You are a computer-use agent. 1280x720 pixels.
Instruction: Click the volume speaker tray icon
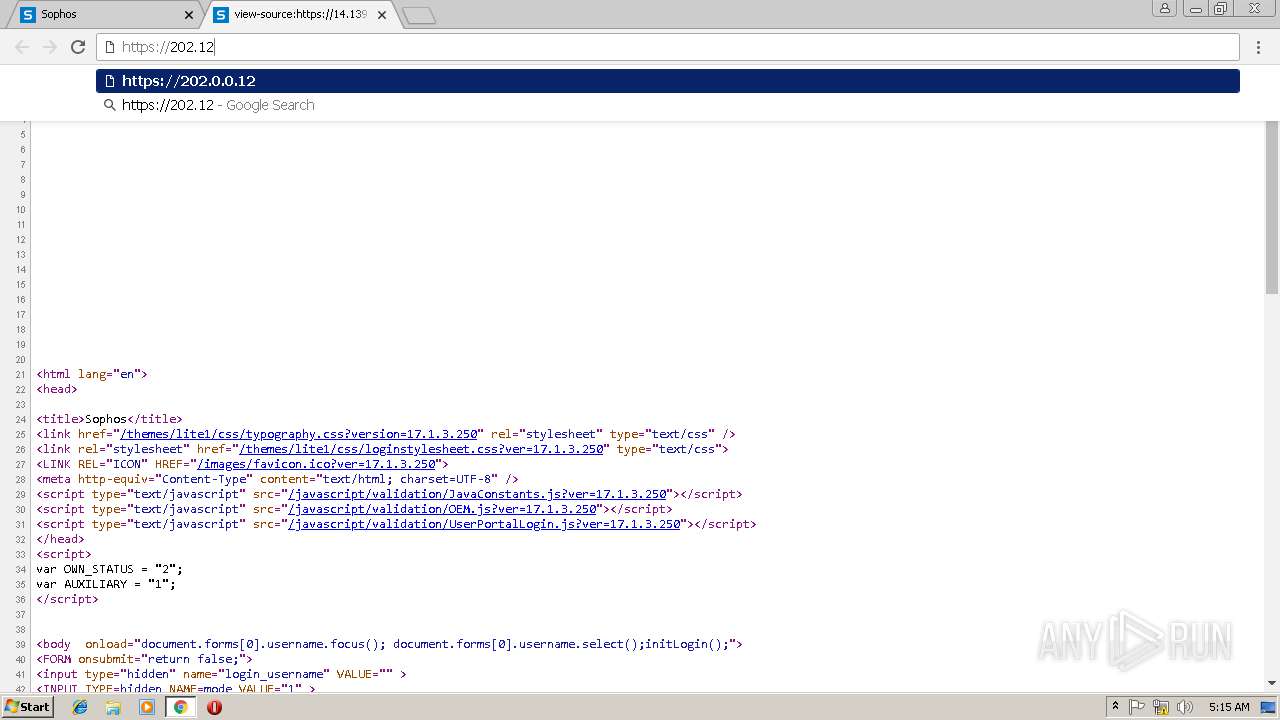click(x=1185, y=707)
